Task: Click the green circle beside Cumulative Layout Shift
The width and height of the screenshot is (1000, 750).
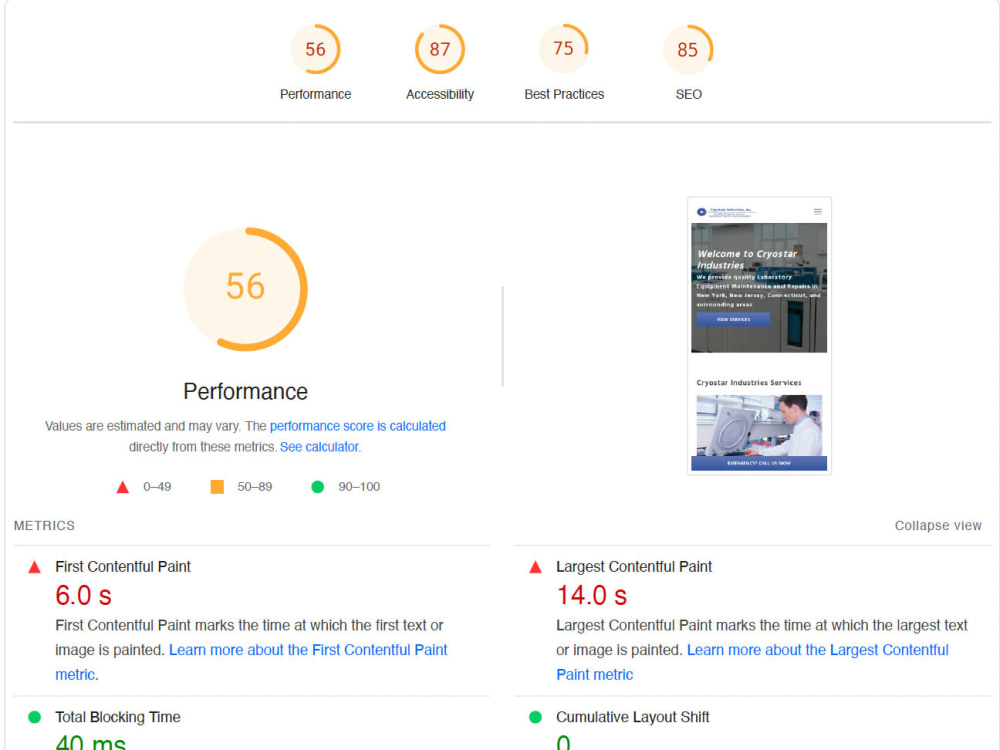Action: tap(535, 717)
